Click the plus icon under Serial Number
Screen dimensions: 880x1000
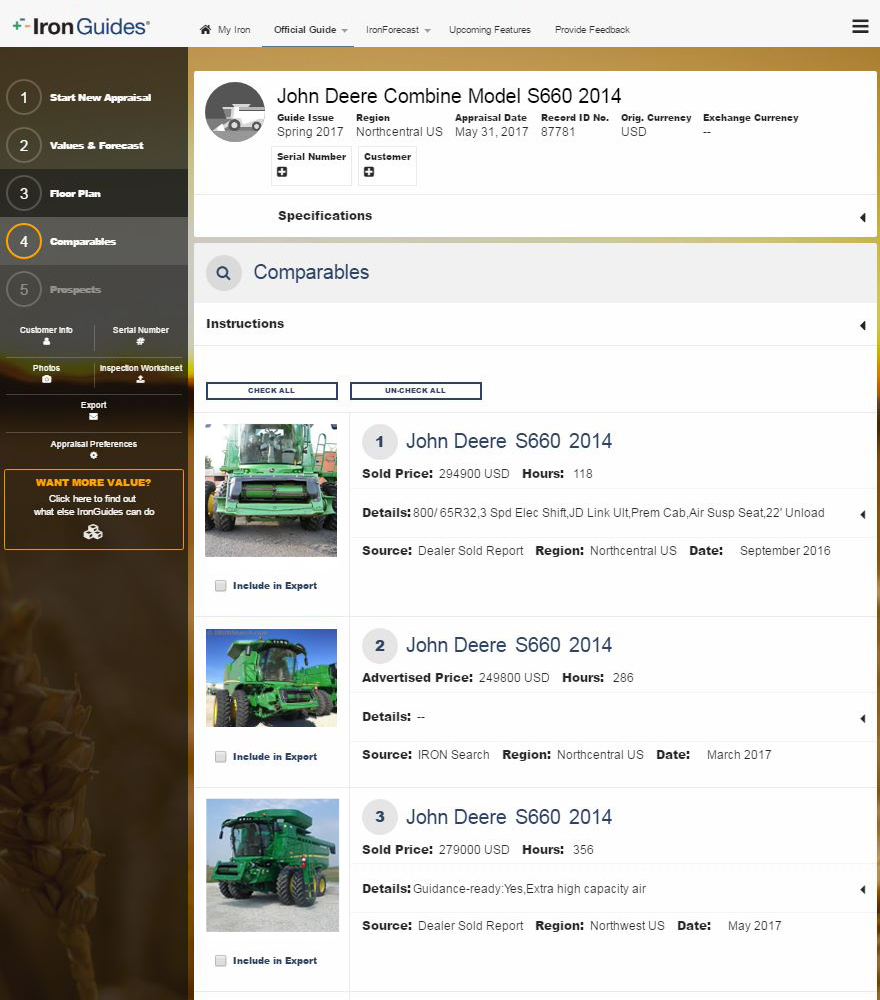tap(282, 172)
